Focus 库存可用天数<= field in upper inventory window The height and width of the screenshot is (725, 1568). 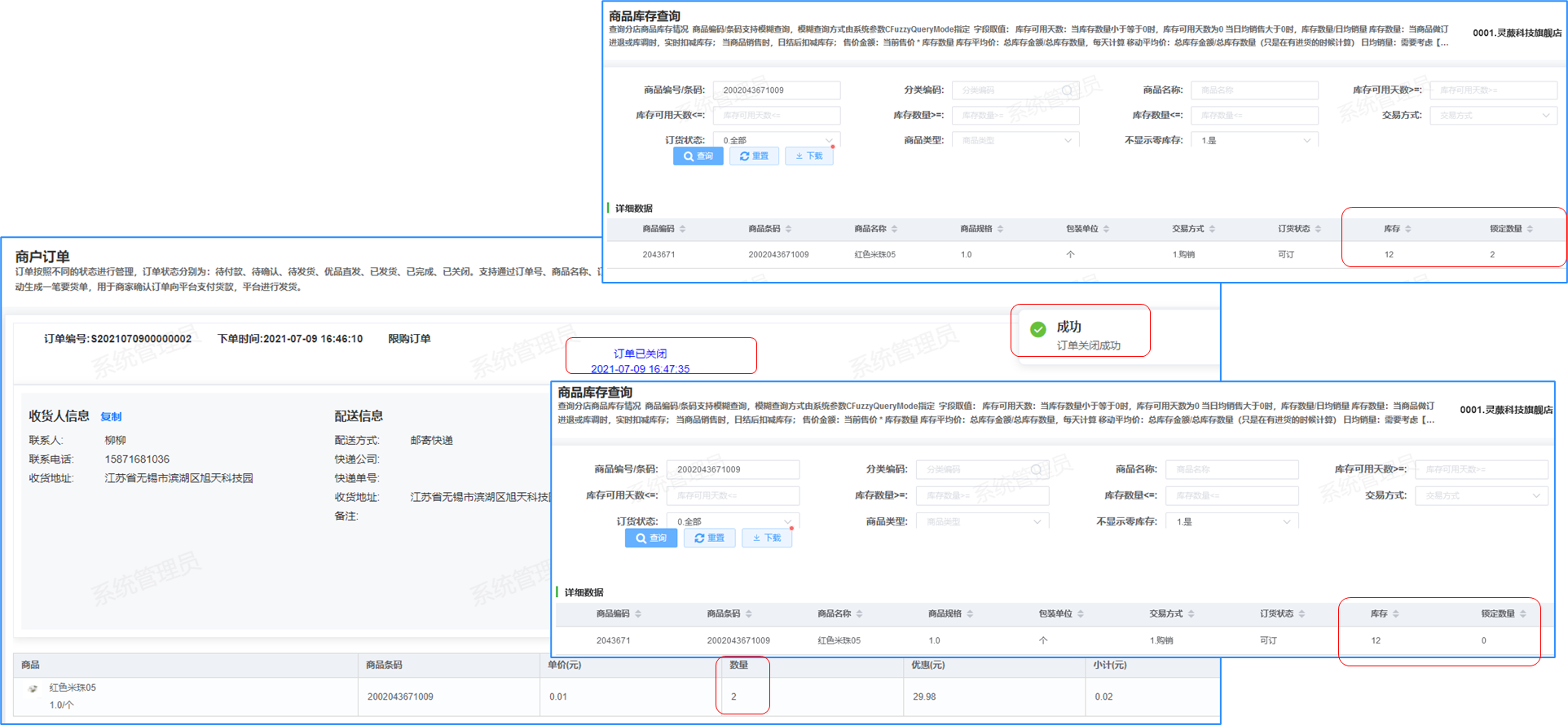(x=777, y=116)
